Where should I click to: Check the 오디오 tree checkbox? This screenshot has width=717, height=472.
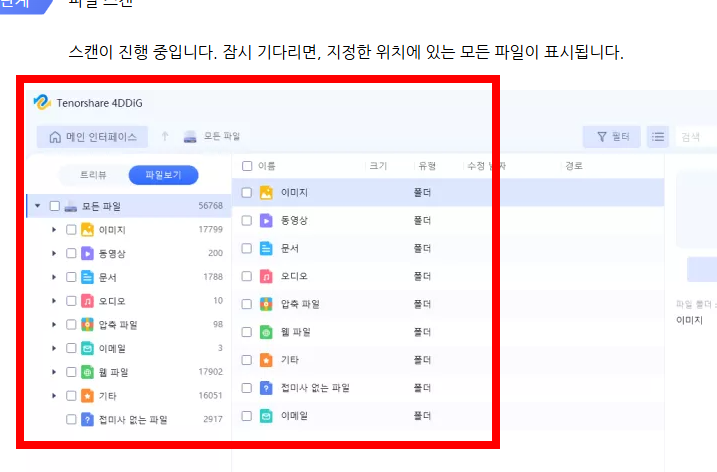(71, 301)
